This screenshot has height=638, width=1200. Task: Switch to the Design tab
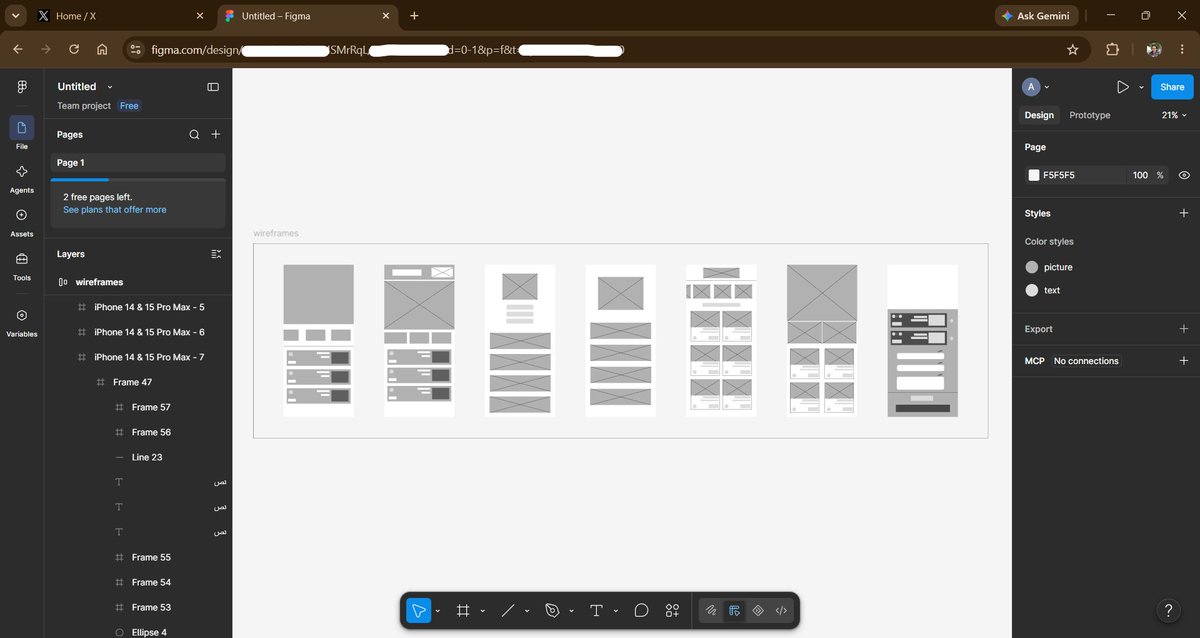(x=1039, y=115)
